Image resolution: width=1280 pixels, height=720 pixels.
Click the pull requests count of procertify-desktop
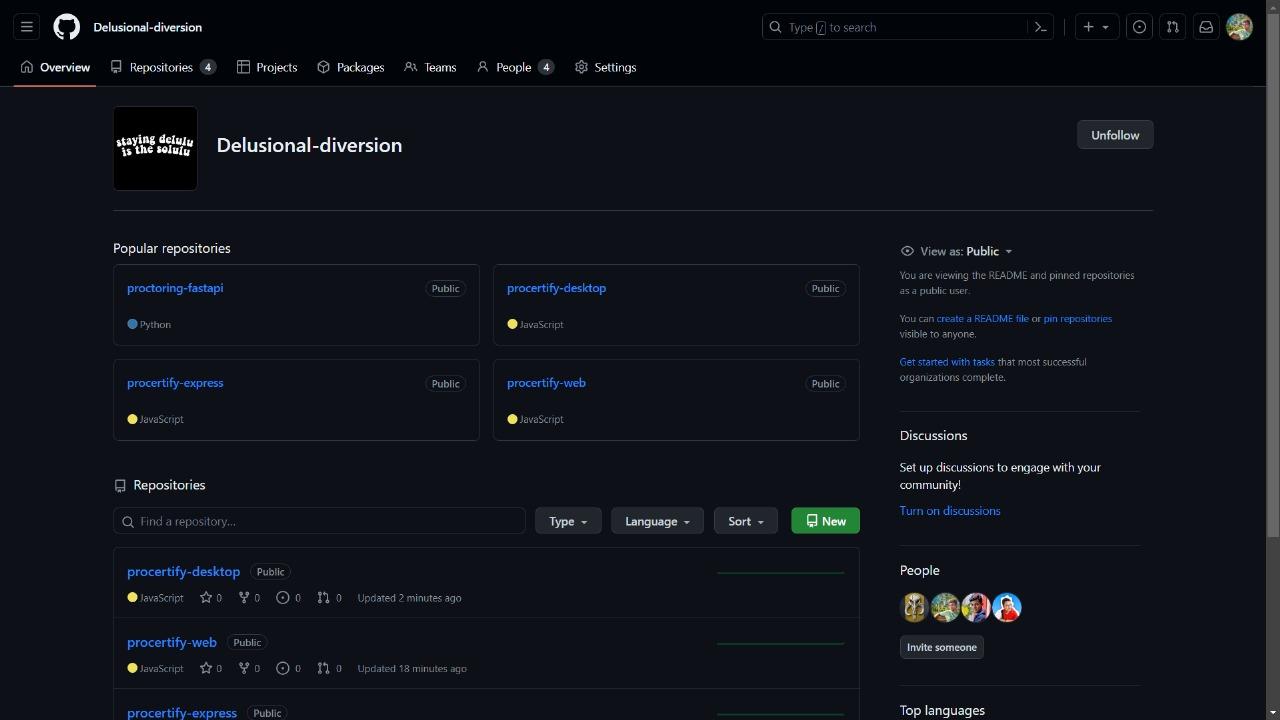329,598
